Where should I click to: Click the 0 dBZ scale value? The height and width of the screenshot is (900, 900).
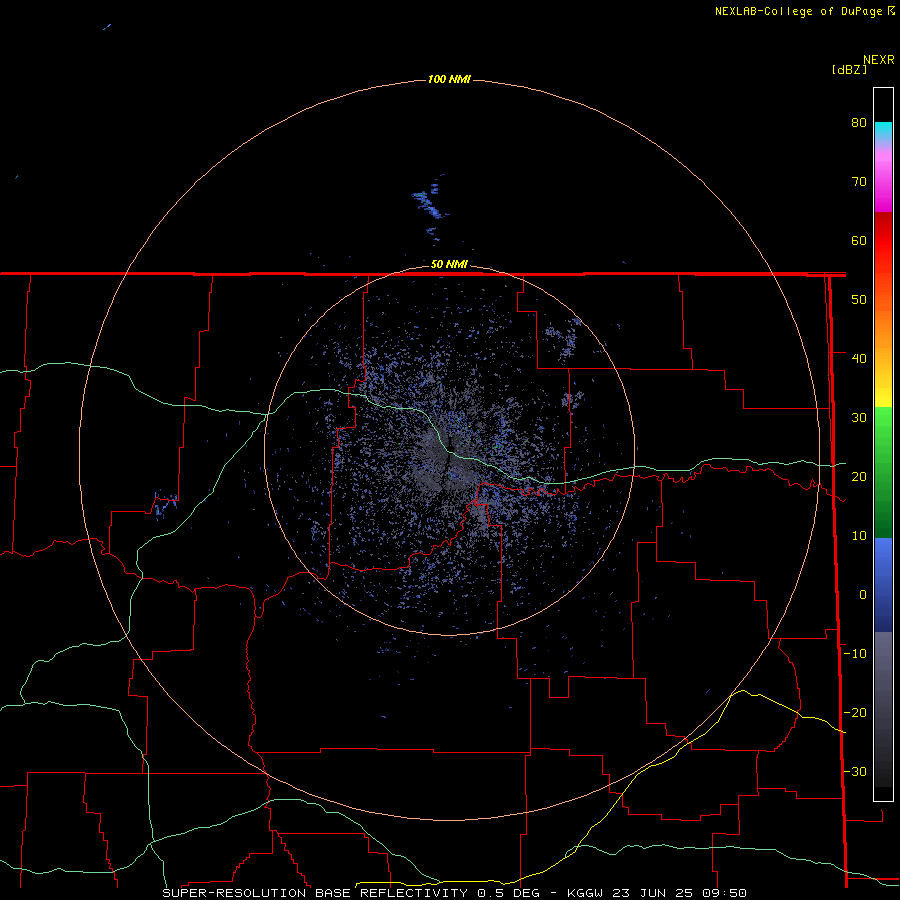pos(863,595)
